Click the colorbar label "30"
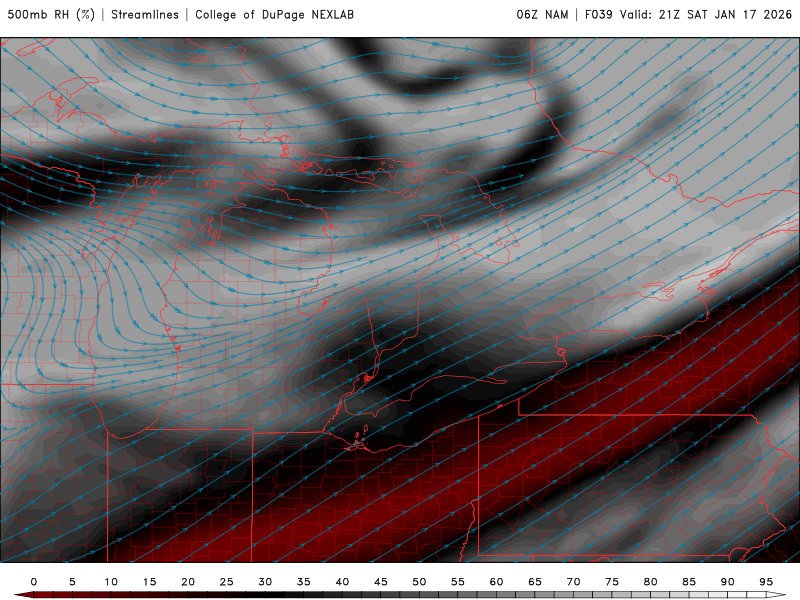Viewport: 800px width, 600px height. [x=265, y=582]
